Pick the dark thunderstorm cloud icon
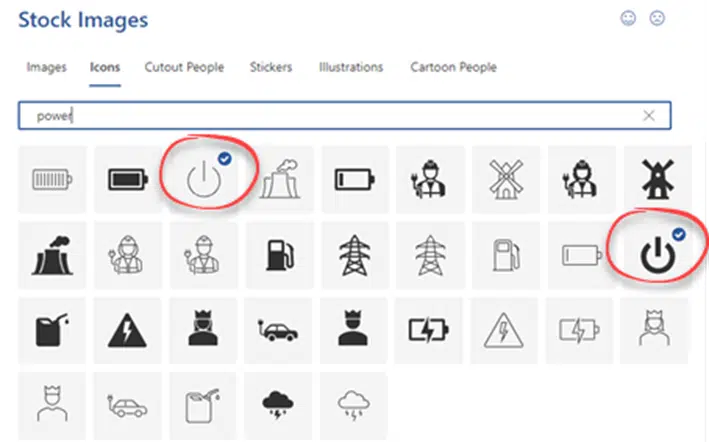Screen dimensions: 709x442 point(278,405)
